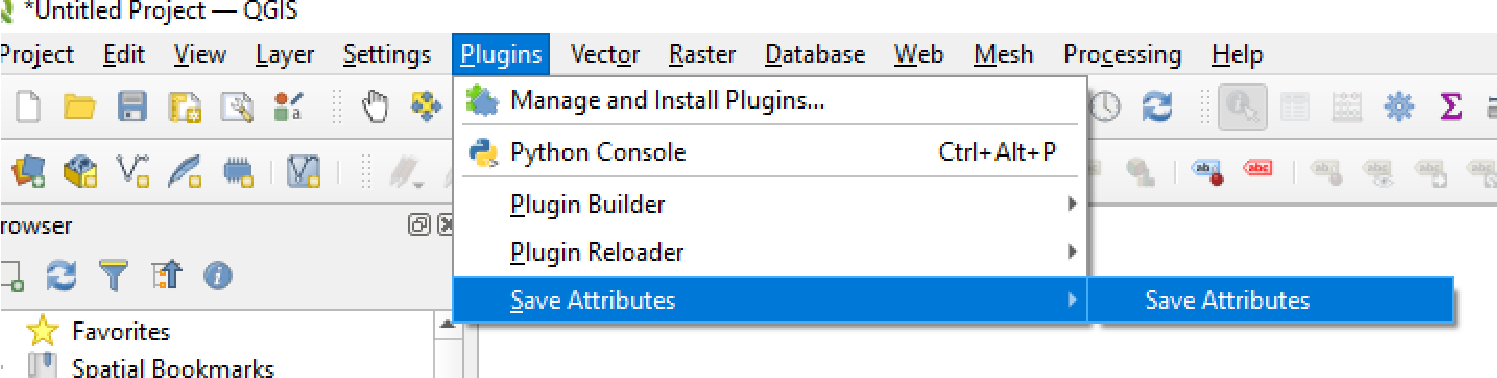Open the Processing Toolbox gear icon
1497x378 pixels.
pyautogui.click(x=1398, y=107)
